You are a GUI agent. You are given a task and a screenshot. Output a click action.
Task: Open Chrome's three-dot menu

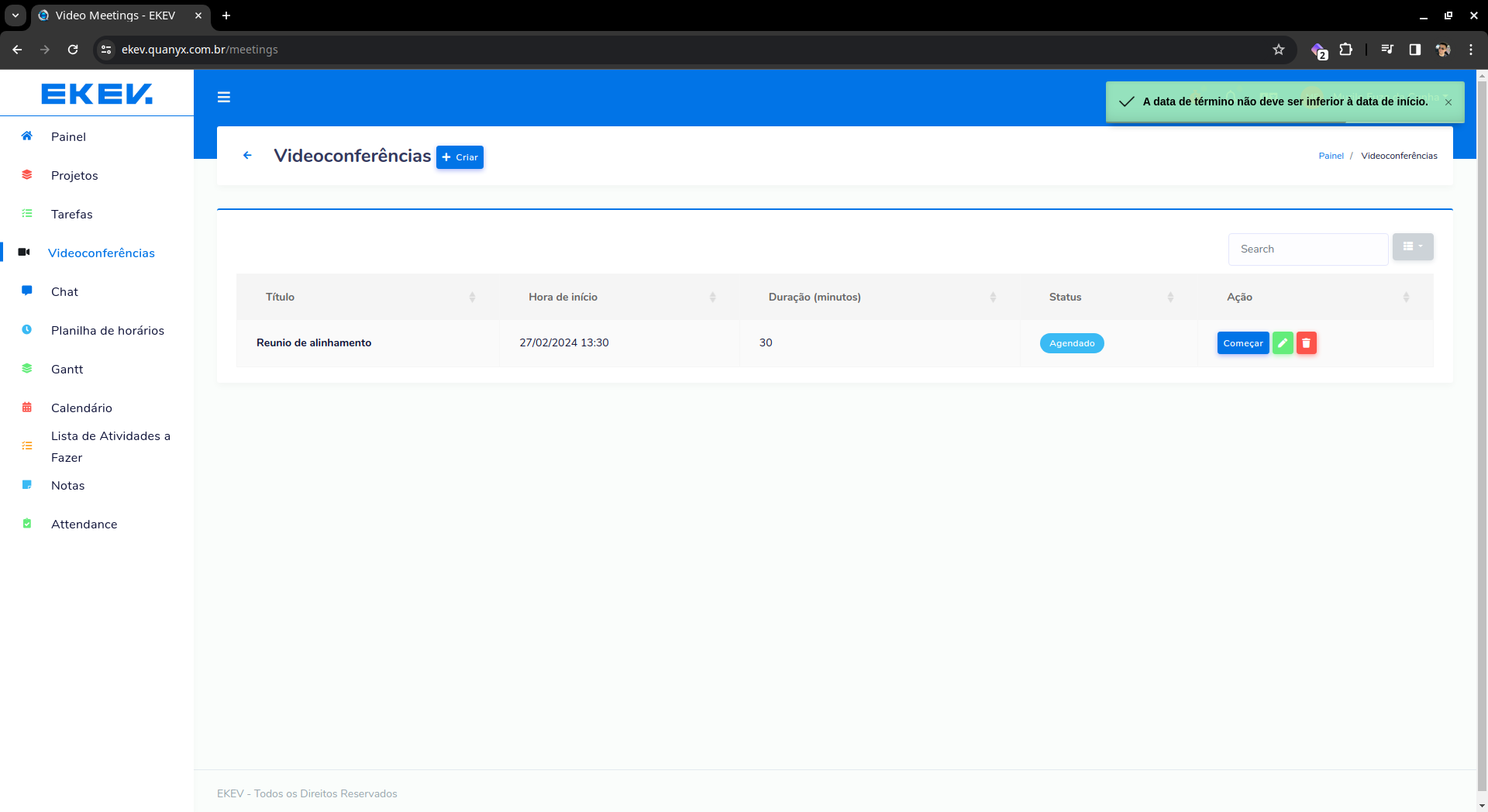pyautogui.click(x=1470, y=50)
